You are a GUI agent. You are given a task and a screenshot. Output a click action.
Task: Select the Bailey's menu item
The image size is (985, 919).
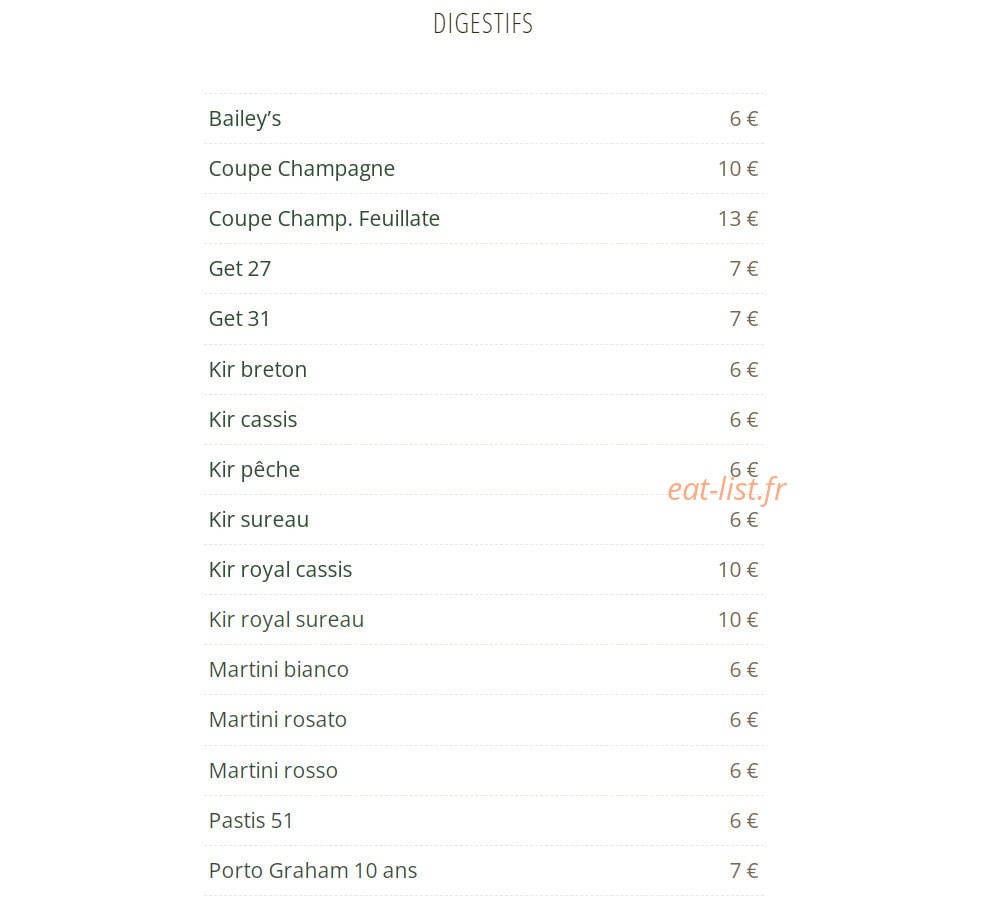[484, 119]
